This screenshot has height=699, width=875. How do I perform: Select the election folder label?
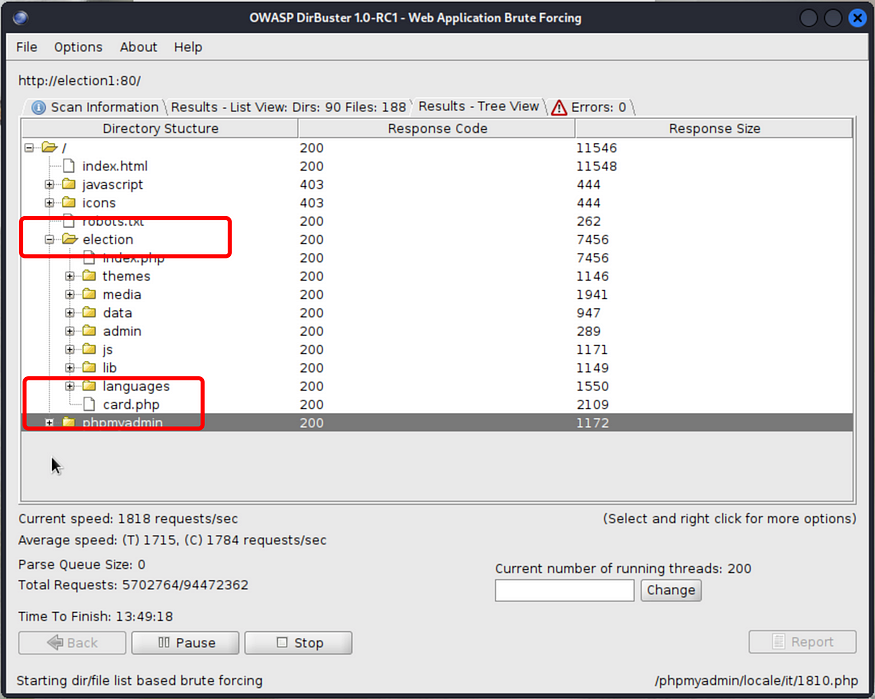[x=108, y=239]
